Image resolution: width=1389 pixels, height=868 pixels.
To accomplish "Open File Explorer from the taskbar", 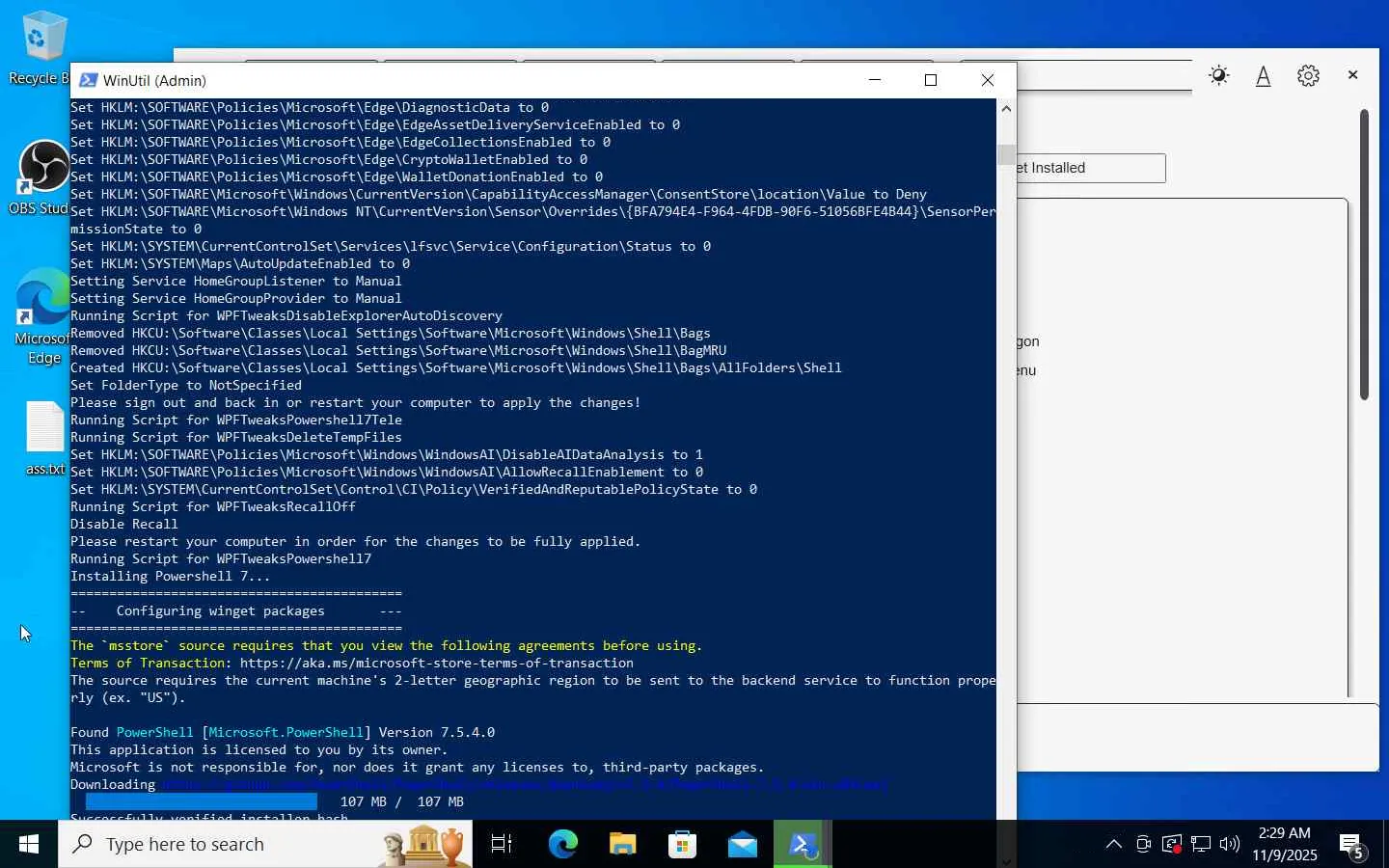I will (x=623, y=845).
